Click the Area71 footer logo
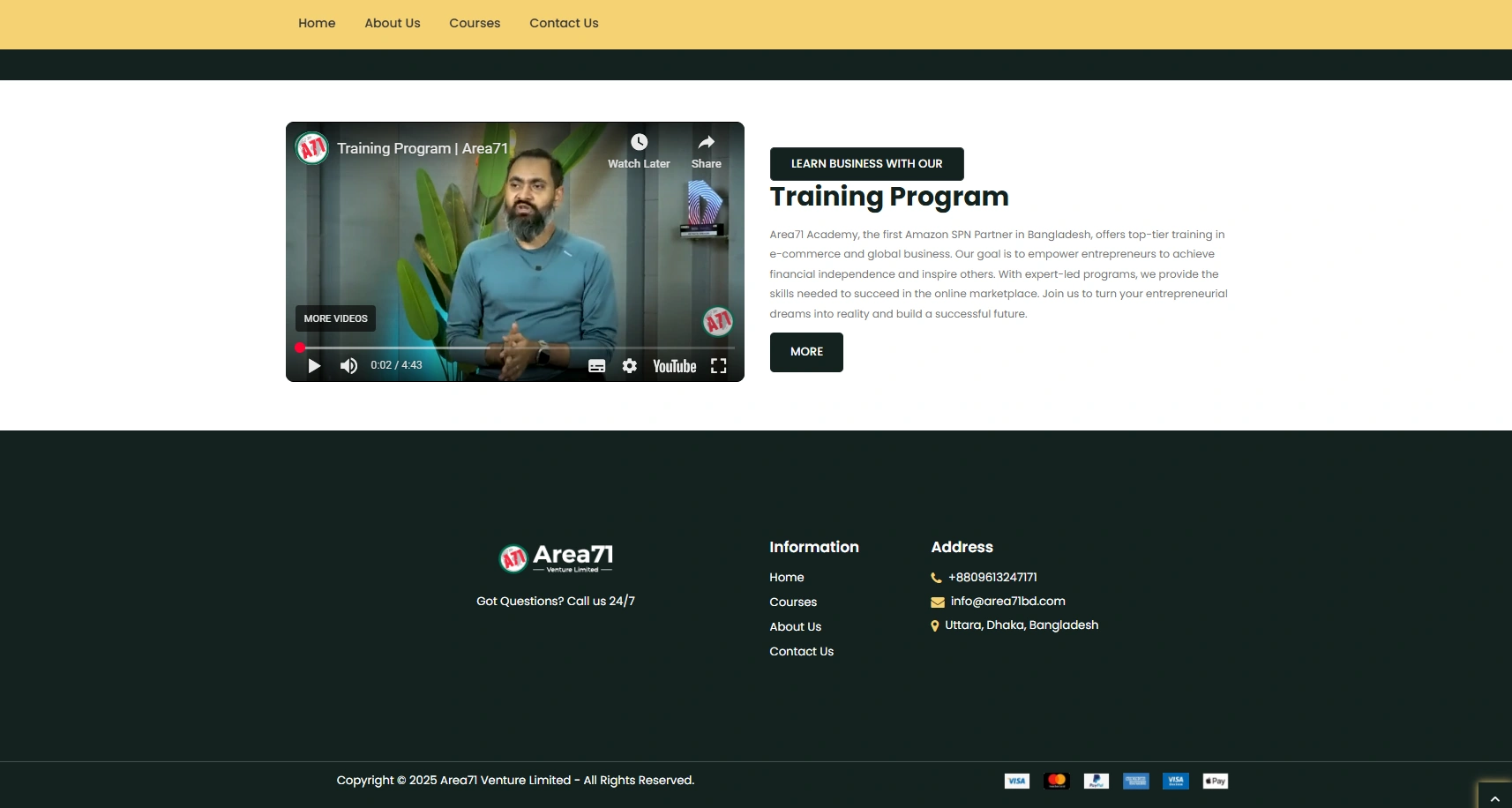Viewport: 1512px width, 808px height. (x=556, y=557)
